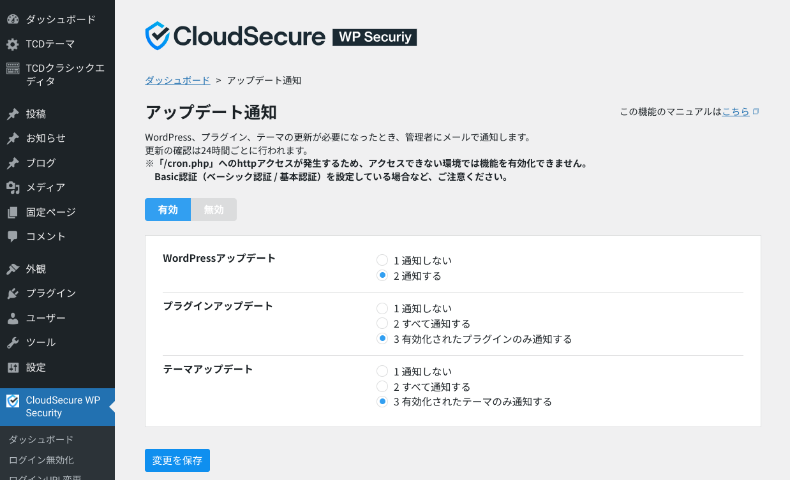Select 3 有効化されたプラグインのみ通知する
This screenshot has width=790, height=480.
[x=382, y=338]
